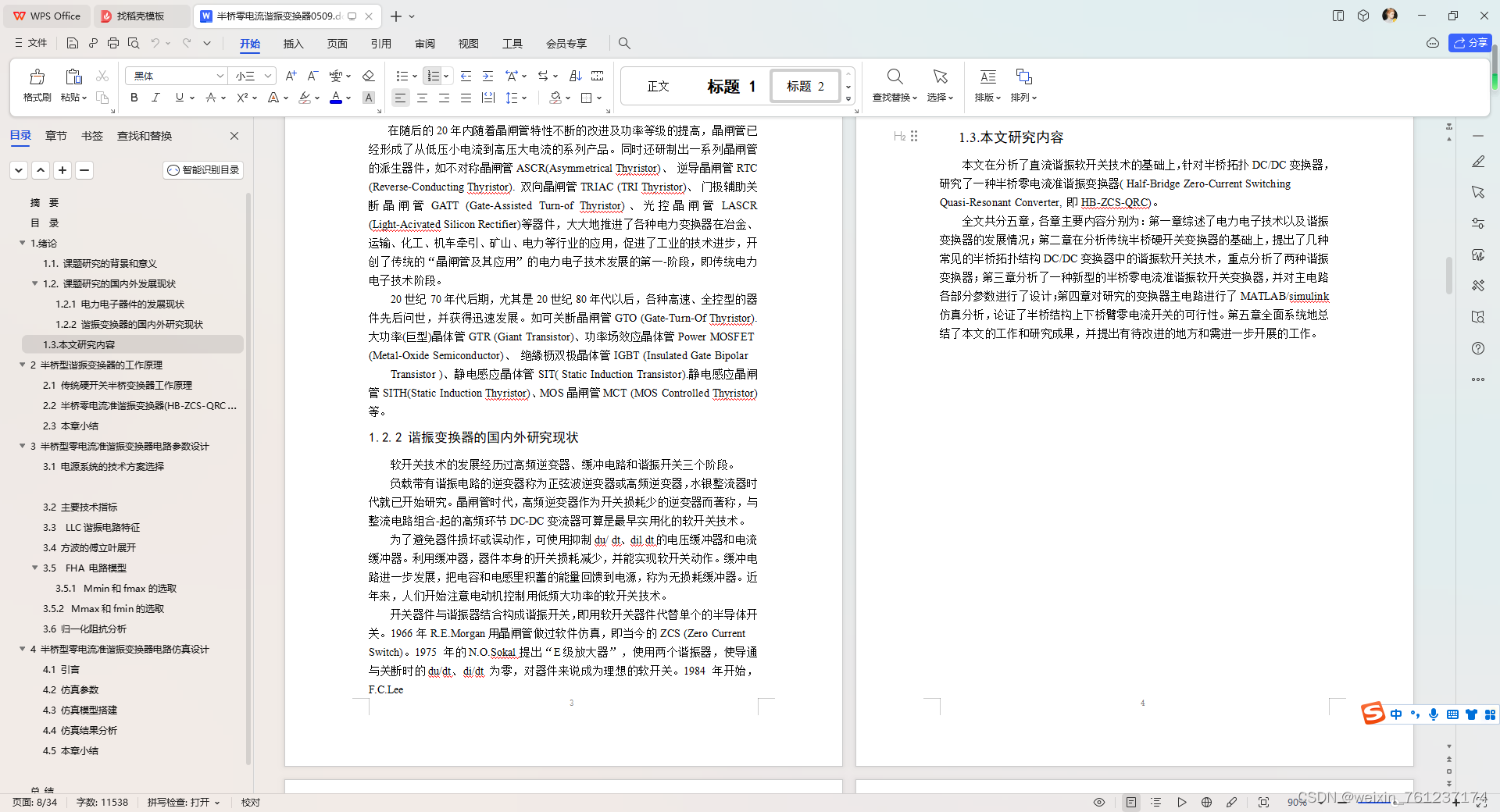The width and height of the screenshot is (1500, 812).
Task: Click the Clear formatting eraser icon
Action: point(369,76)
